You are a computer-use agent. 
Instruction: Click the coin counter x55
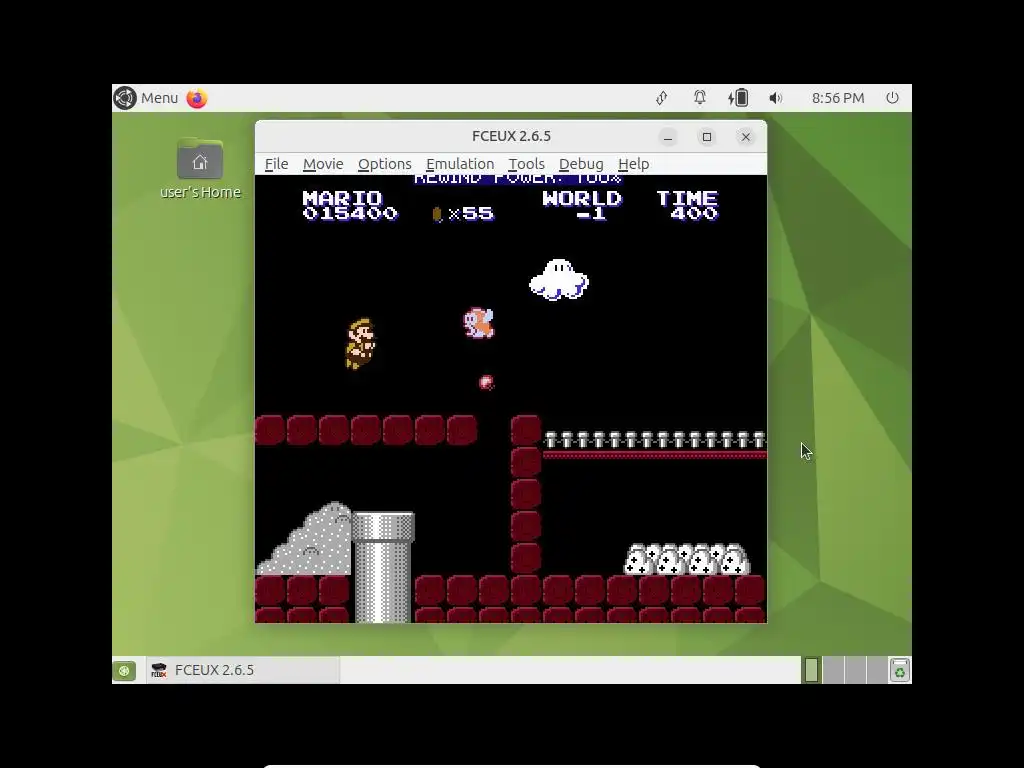(463, 214)
